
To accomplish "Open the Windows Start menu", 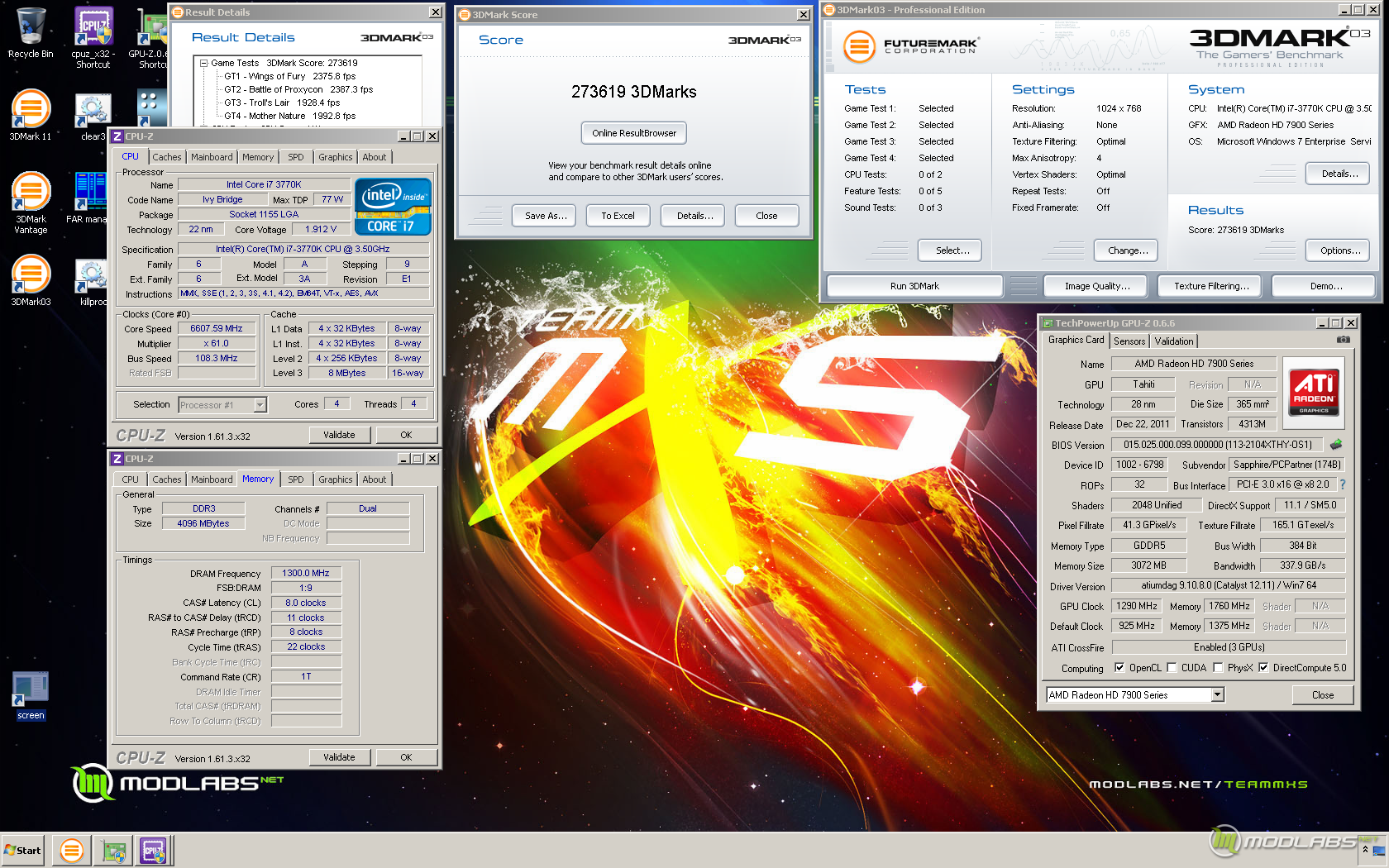I will point(23,850).
